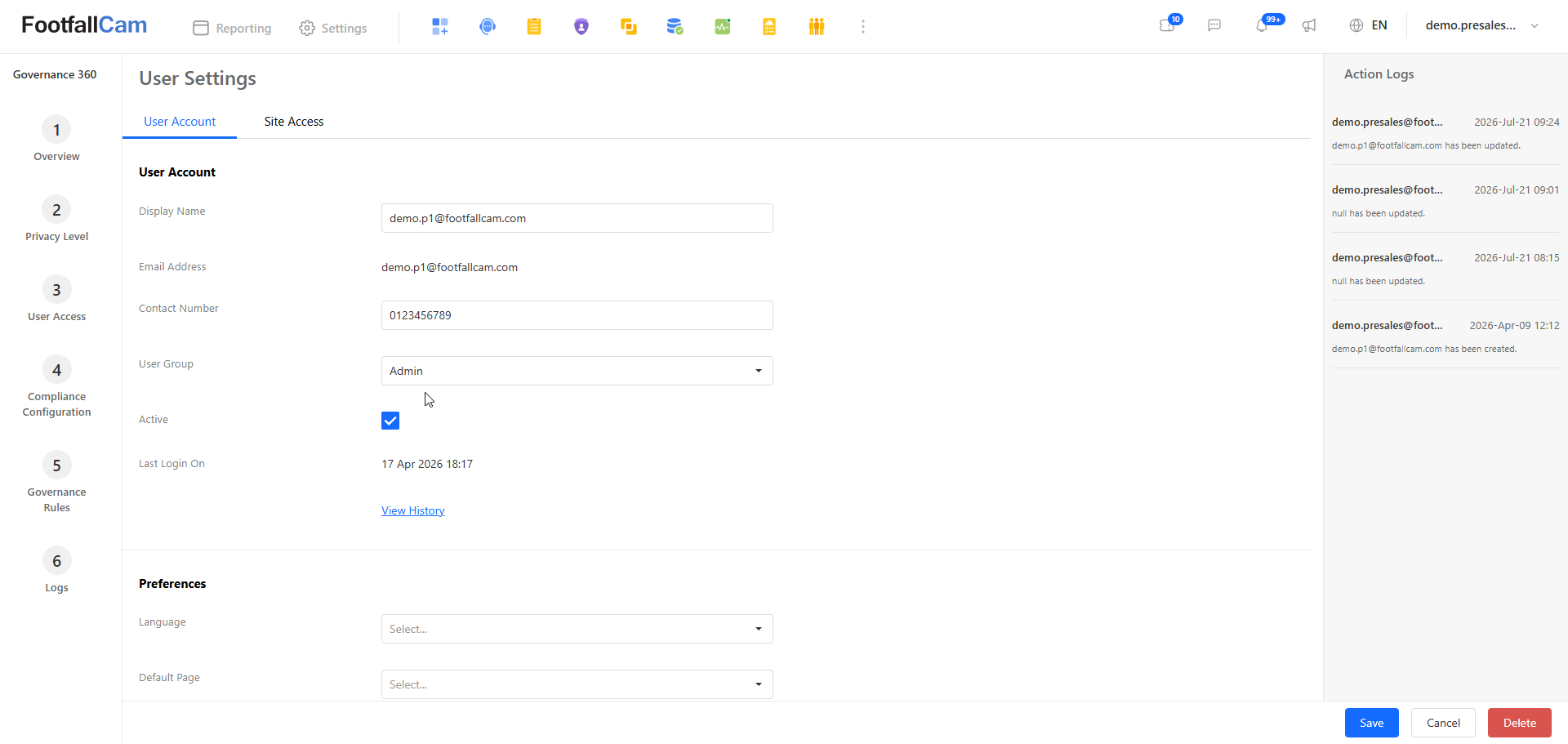Click the Display Name input field
1568x744 pixels.
click(577, 218)
